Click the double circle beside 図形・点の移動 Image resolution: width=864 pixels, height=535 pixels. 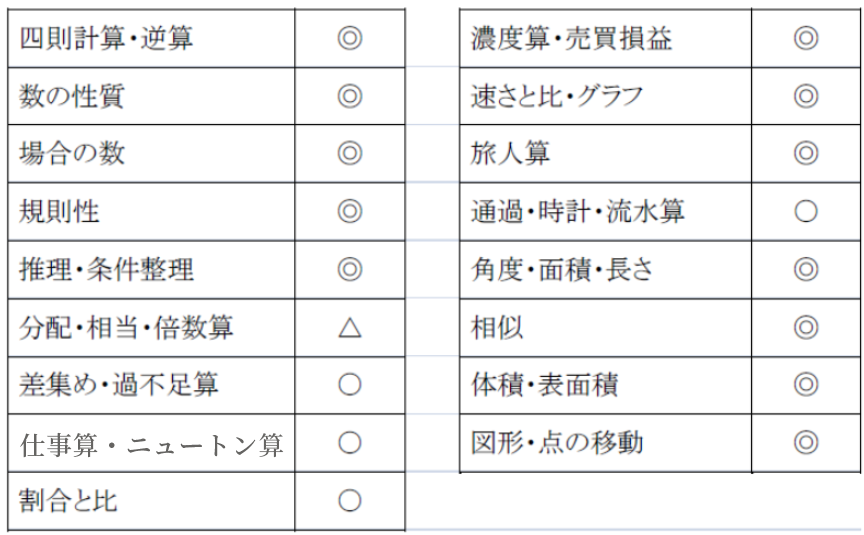point(806,442)
